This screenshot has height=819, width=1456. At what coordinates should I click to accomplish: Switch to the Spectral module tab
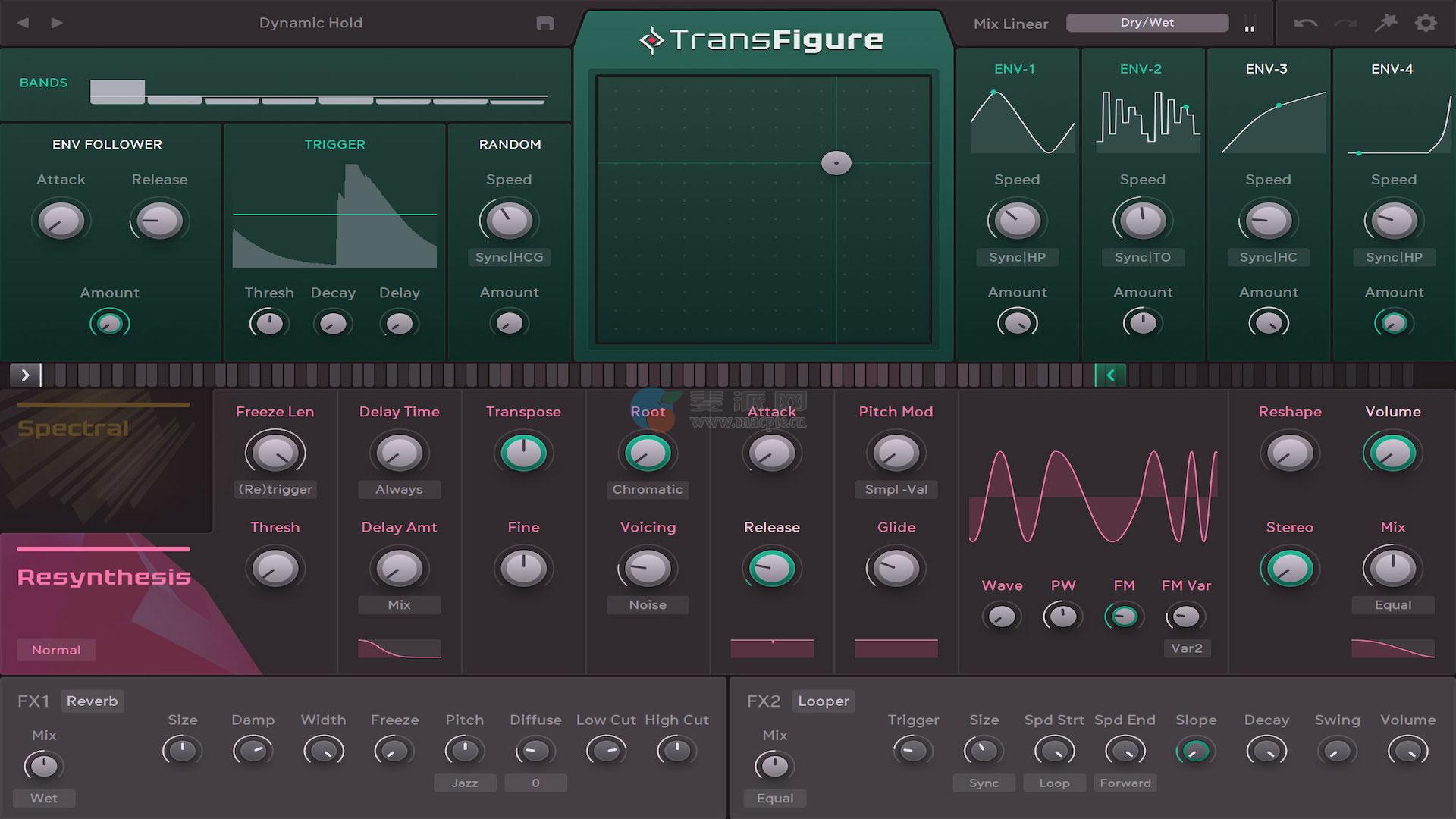(74, 428)
